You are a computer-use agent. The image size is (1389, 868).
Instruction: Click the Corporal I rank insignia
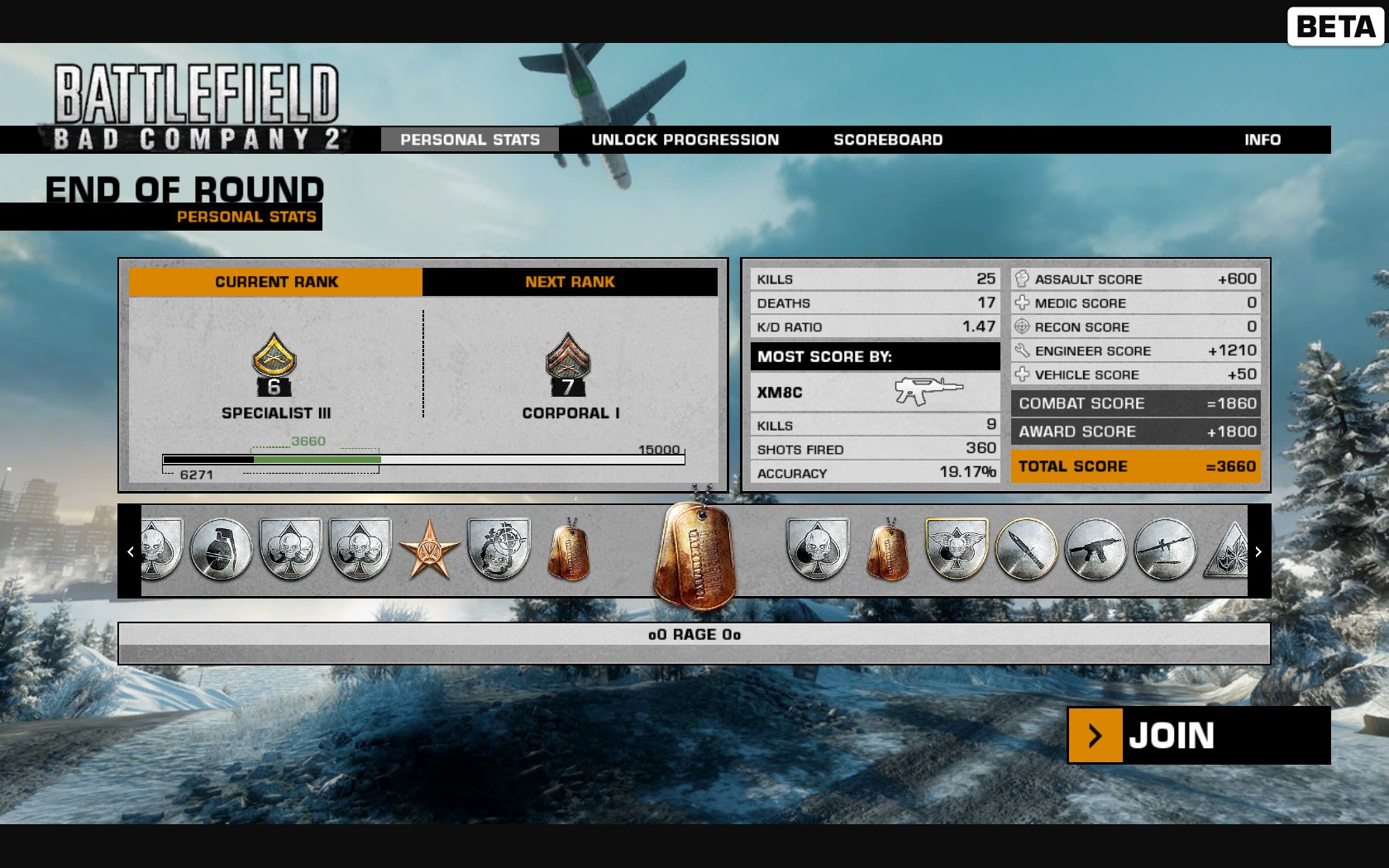[568, 365]
